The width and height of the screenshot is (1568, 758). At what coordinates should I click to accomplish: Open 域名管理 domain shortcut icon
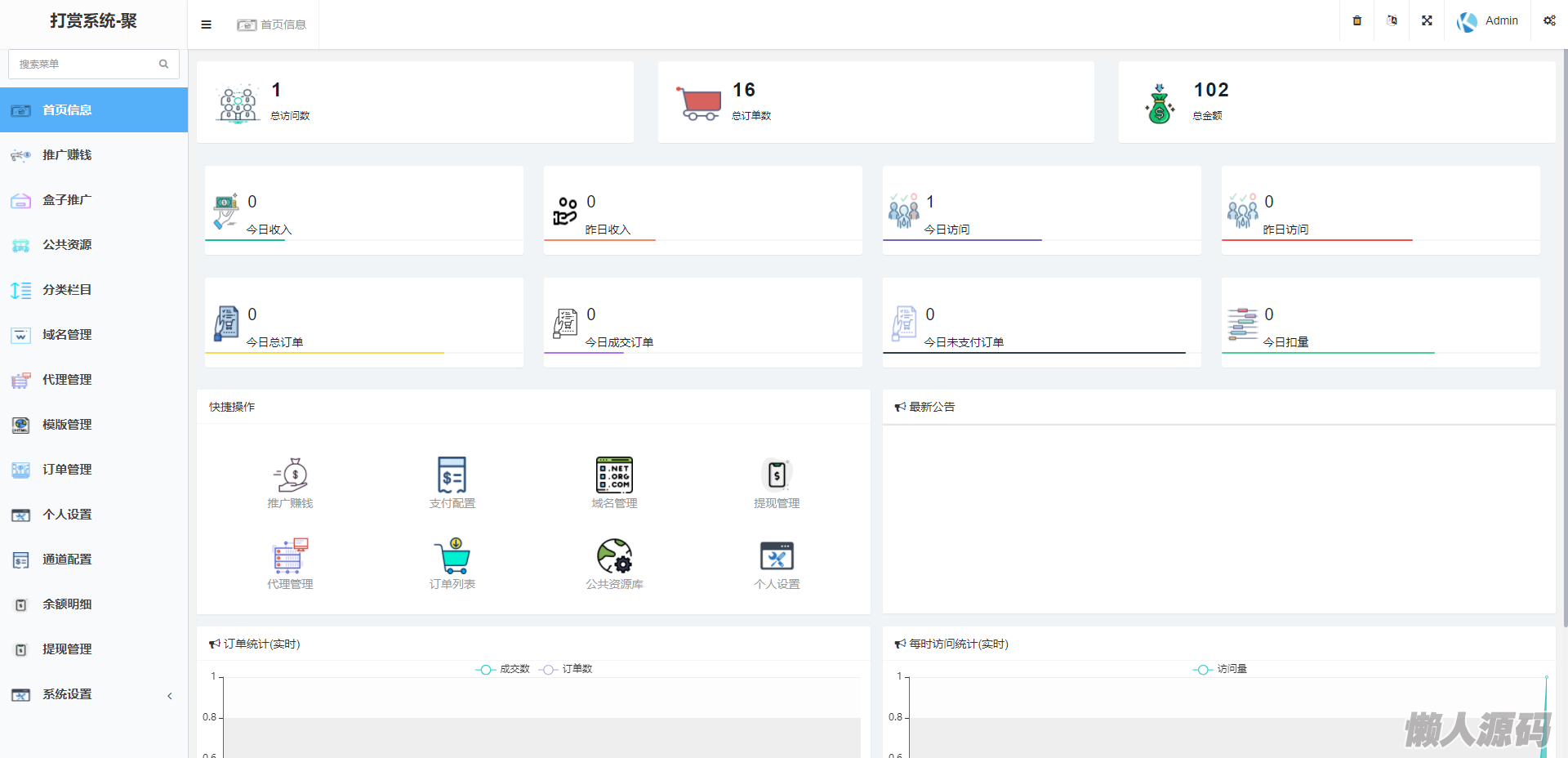coord(614,475)
